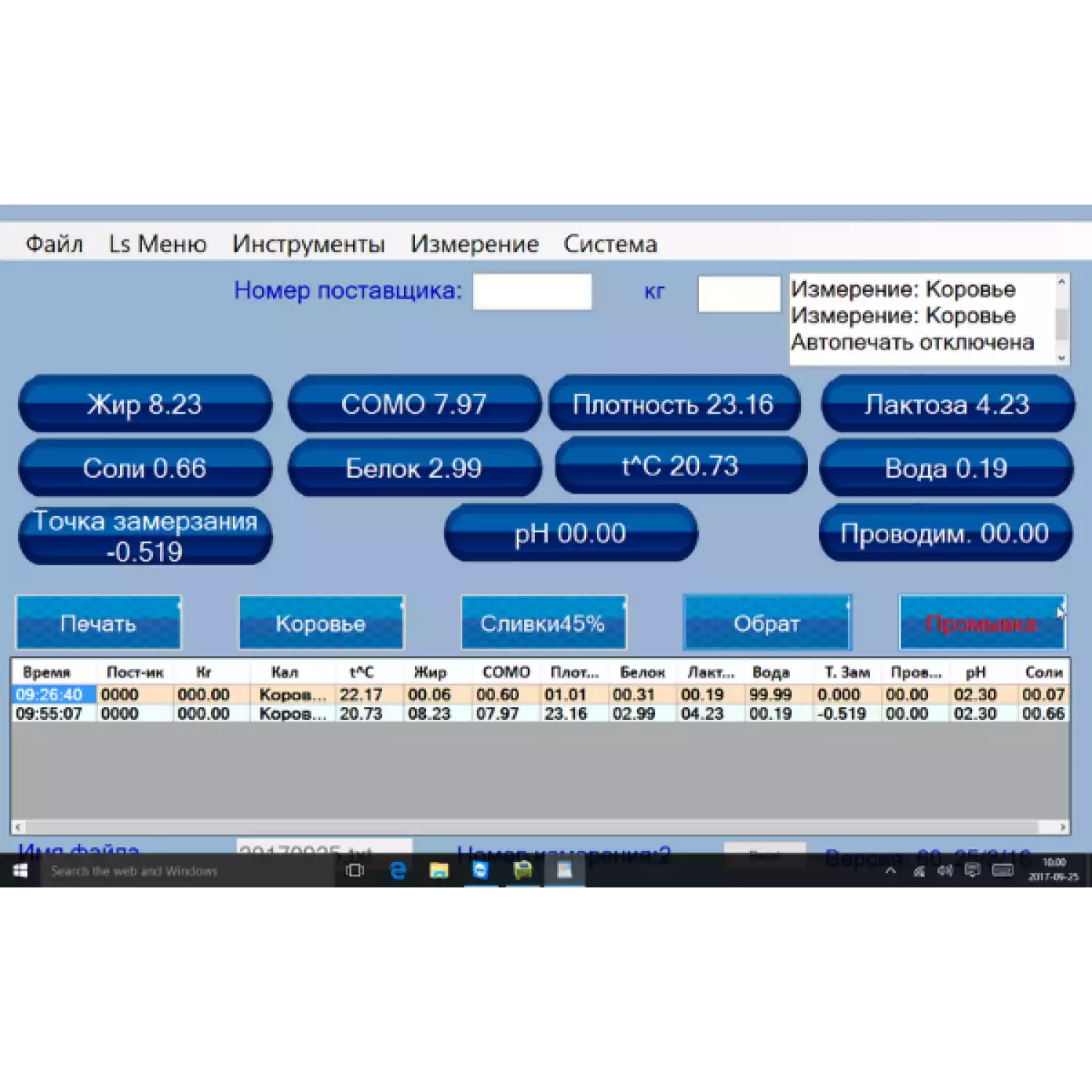Click the volume icon in system tray
The height and width of the screenshot is (1092, 1092).
pyautogui.click(x=945, y=871)
